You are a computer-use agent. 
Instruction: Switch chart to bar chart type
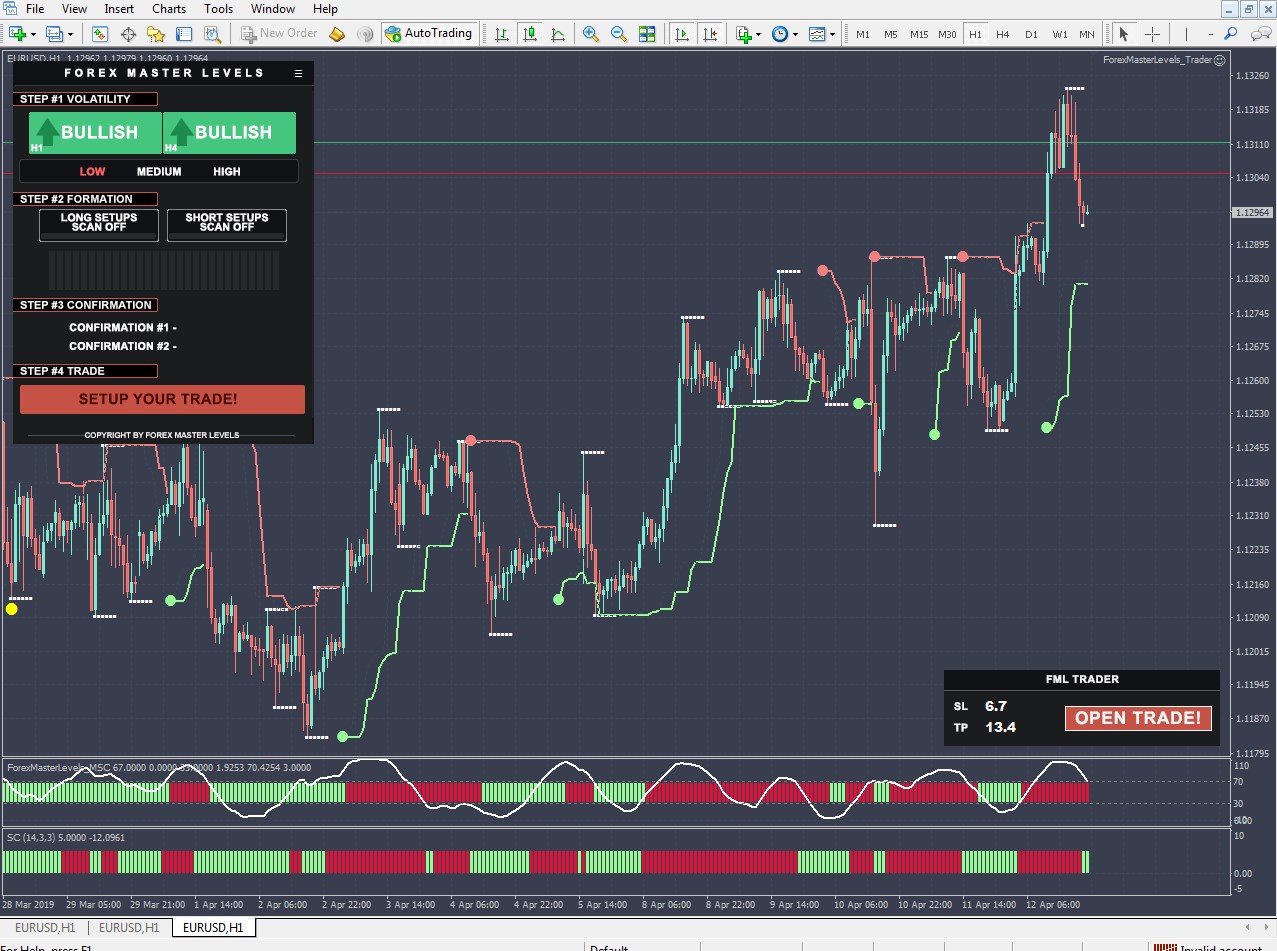[502, 33]
